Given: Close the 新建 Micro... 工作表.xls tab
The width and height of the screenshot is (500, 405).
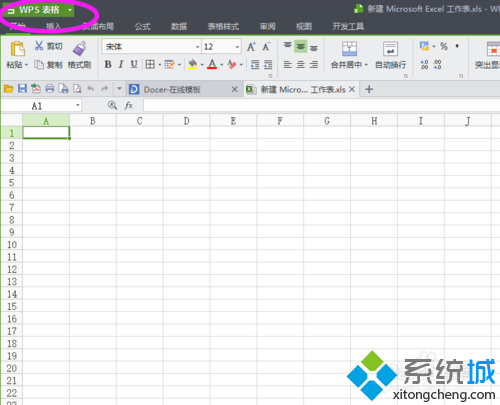Looking at the screenshot, I should (x=352, y=89).
